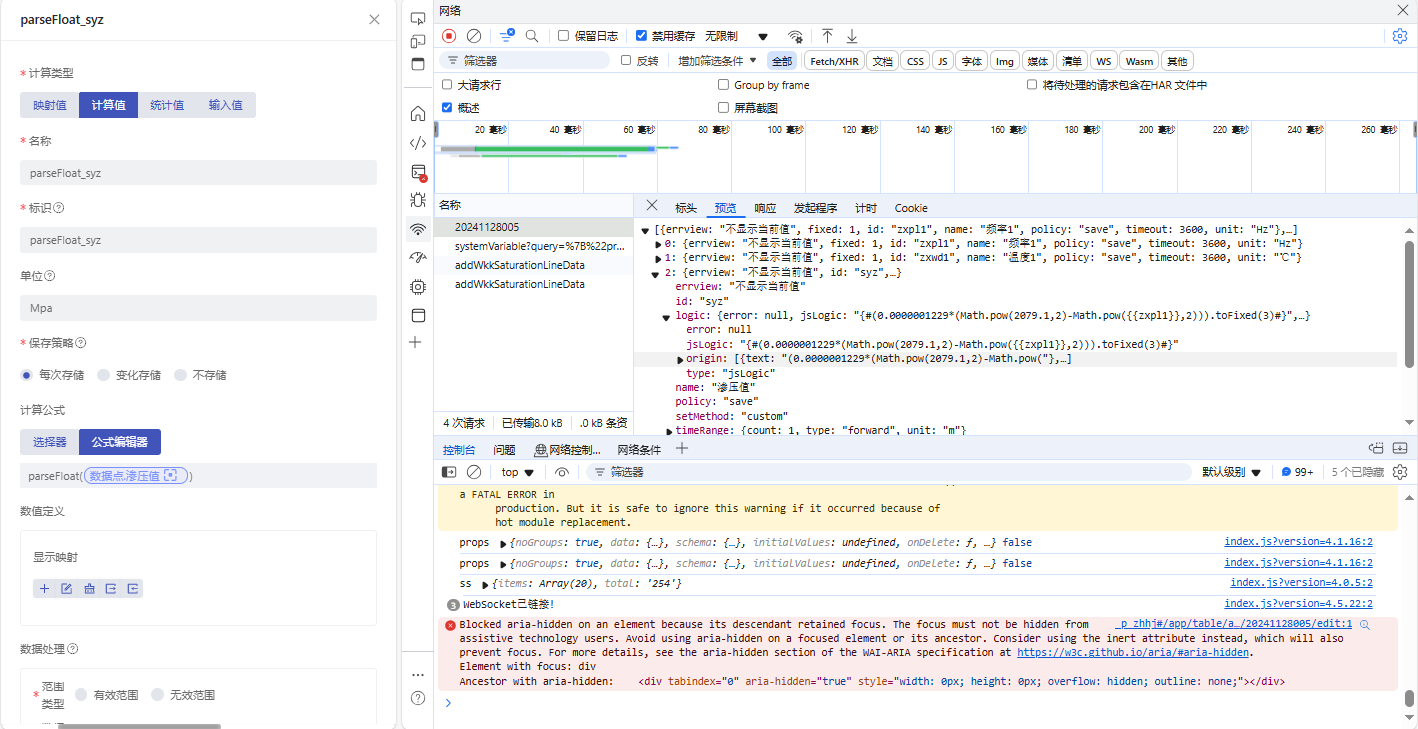The image size is (1418, 729).
Task: Expand the origin array
Action: (x=680, y=359)
